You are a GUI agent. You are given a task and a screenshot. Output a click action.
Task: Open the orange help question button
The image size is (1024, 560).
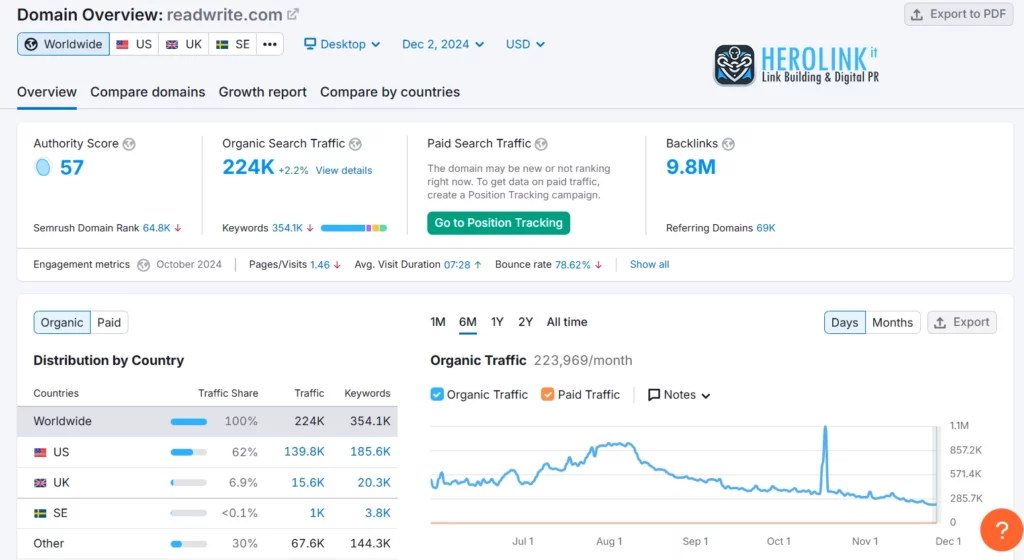(1001, 530)
